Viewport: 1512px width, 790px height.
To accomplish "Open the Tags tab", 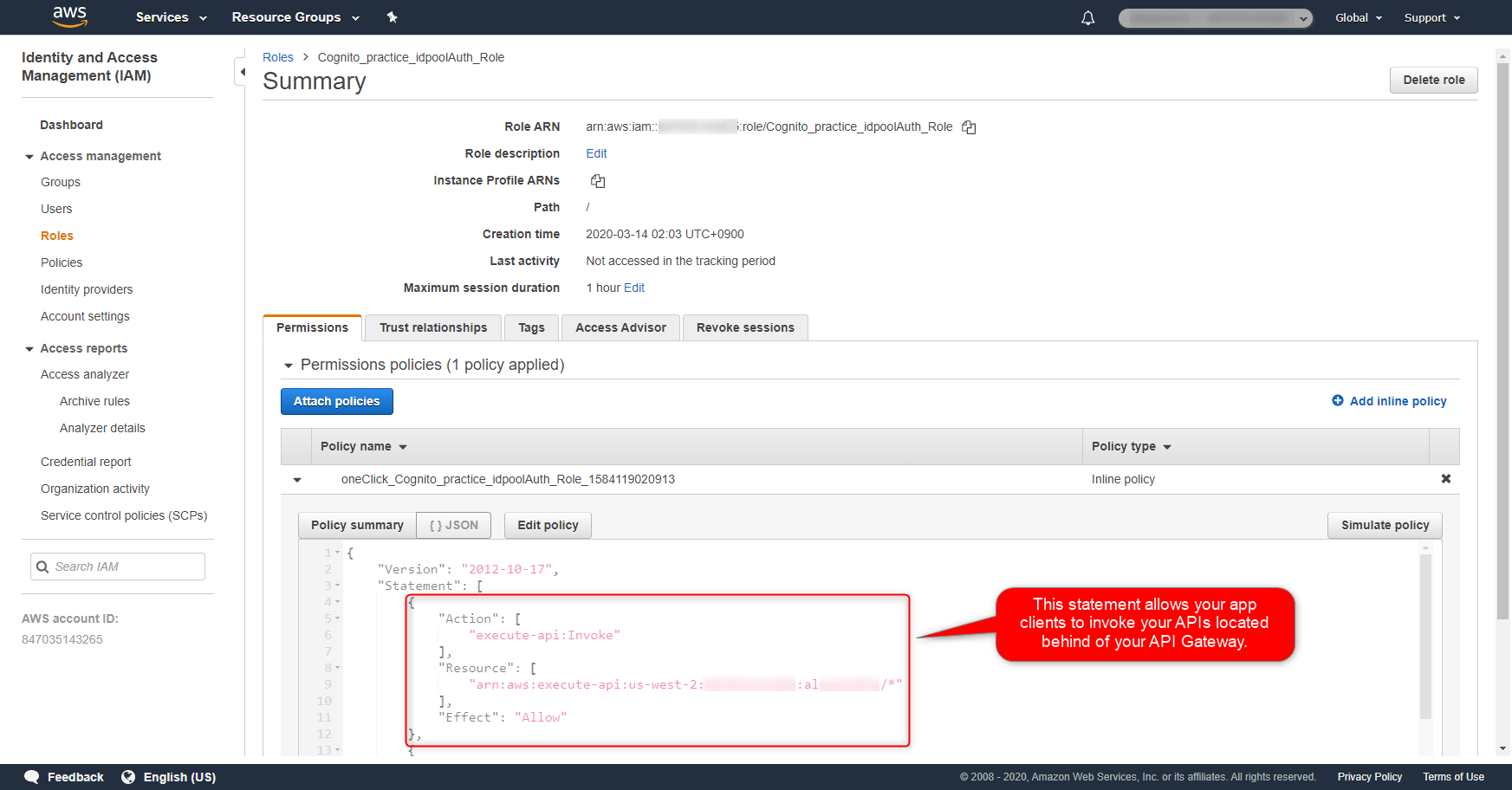I will click(531, 327).
